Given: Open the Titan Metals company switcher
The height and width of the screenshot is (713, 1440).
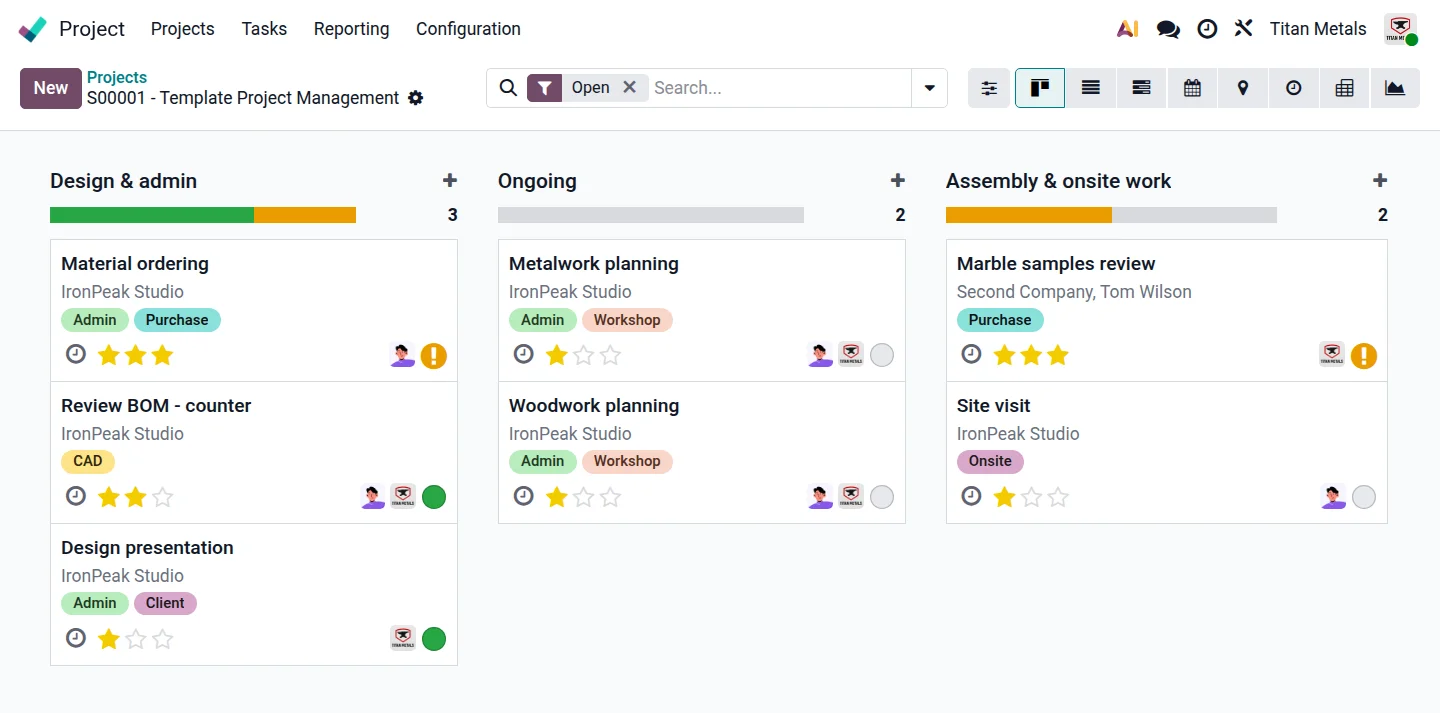Looking at the screenshot, I should click(1318, 29).
